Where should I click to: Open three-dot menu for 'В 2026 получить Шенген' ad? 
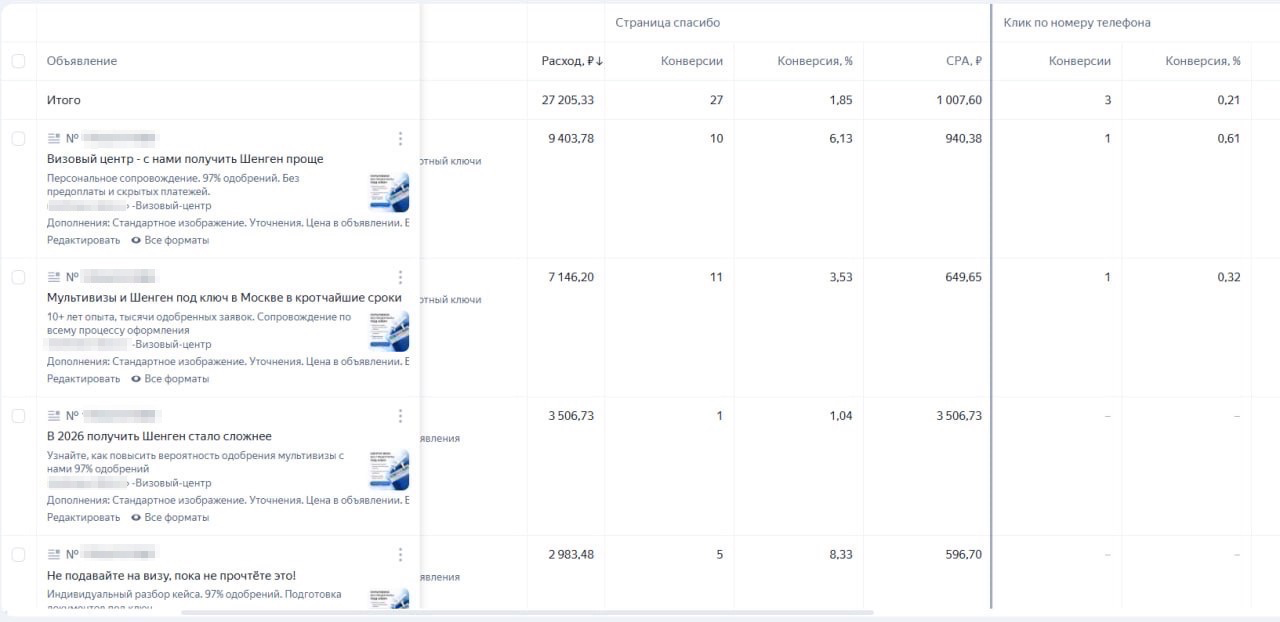click(x=400, y=416)
